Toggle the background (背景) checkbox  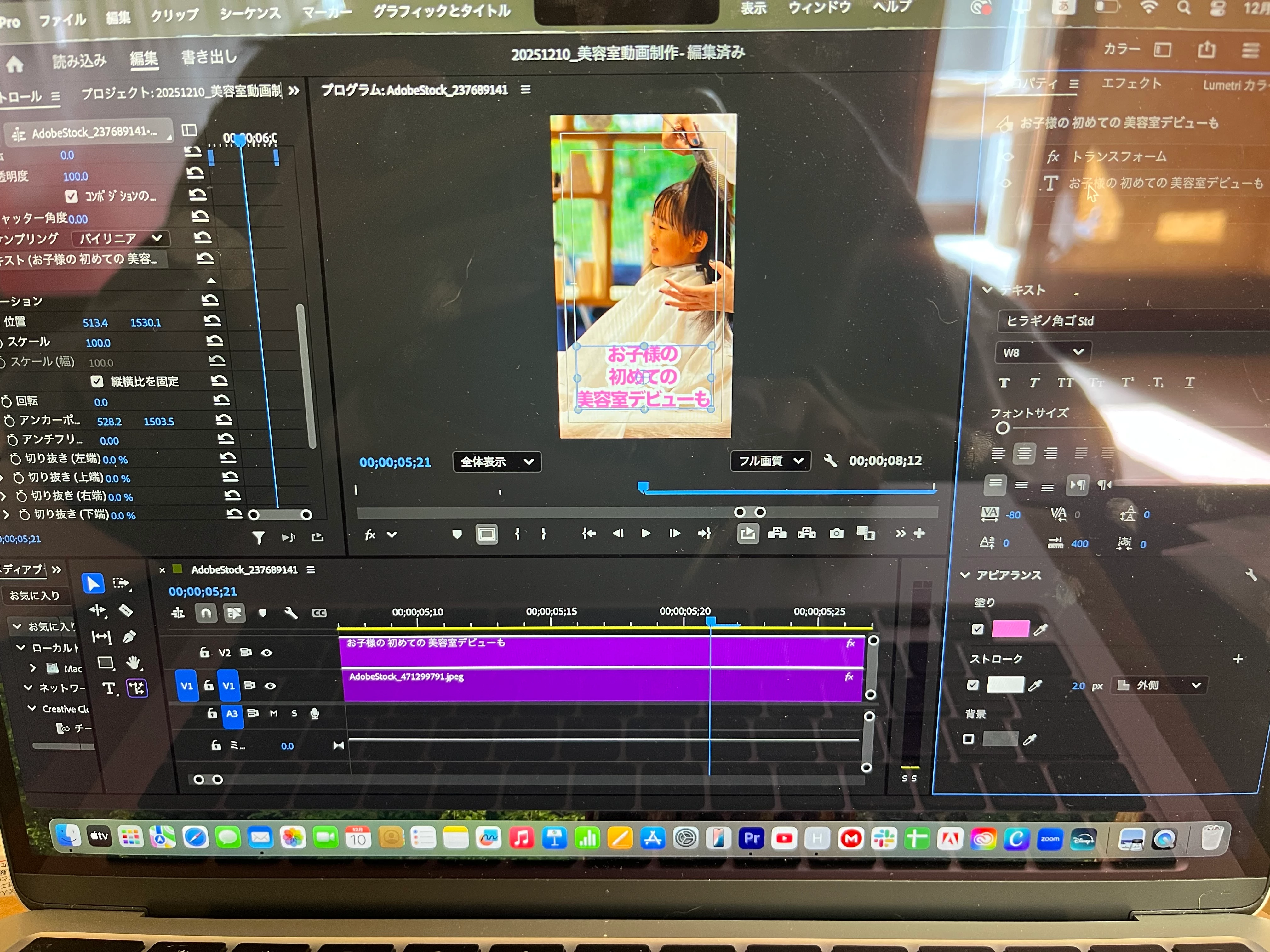(x=968, y=739)
